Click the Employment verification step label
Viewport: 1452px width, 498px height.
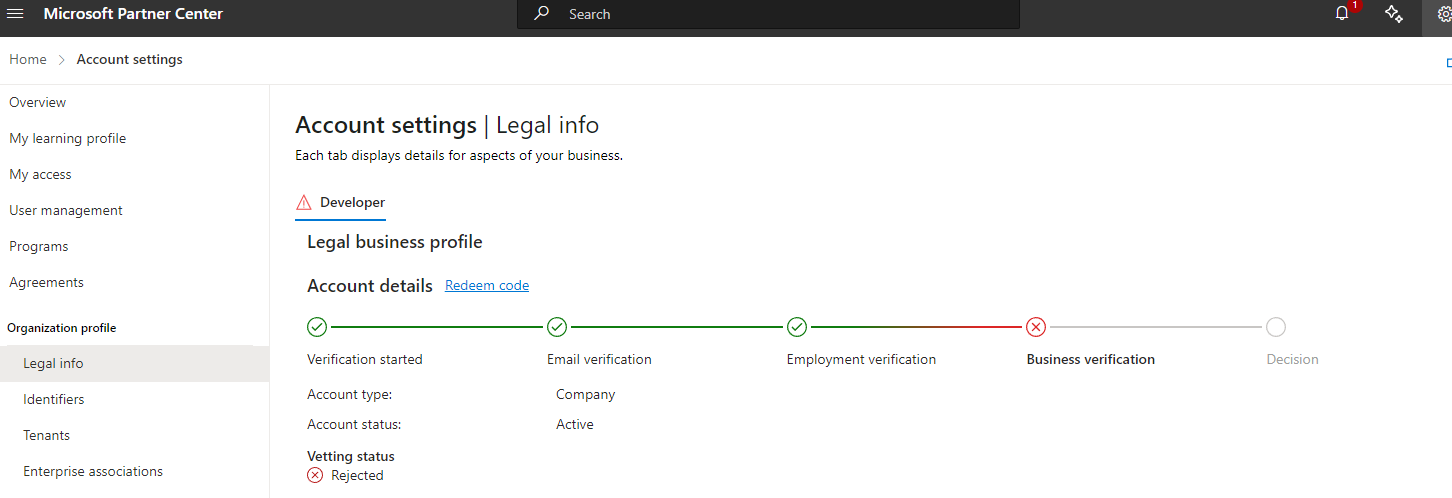pos(862,359)
